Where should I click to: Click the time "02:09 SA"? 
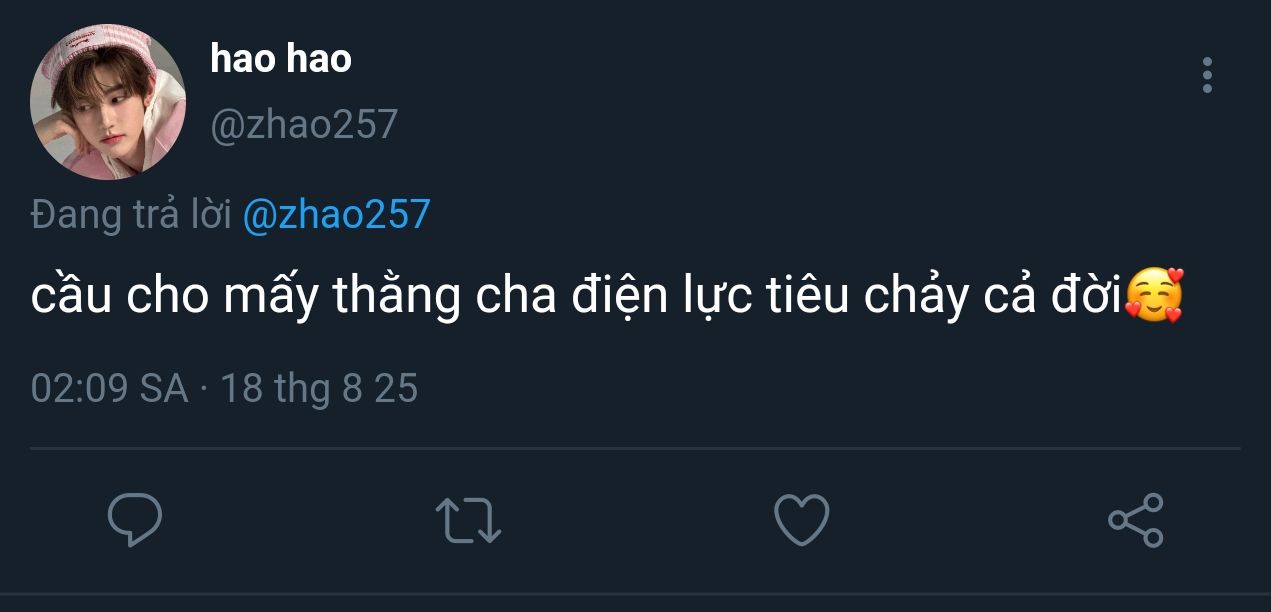pos(109,388)
